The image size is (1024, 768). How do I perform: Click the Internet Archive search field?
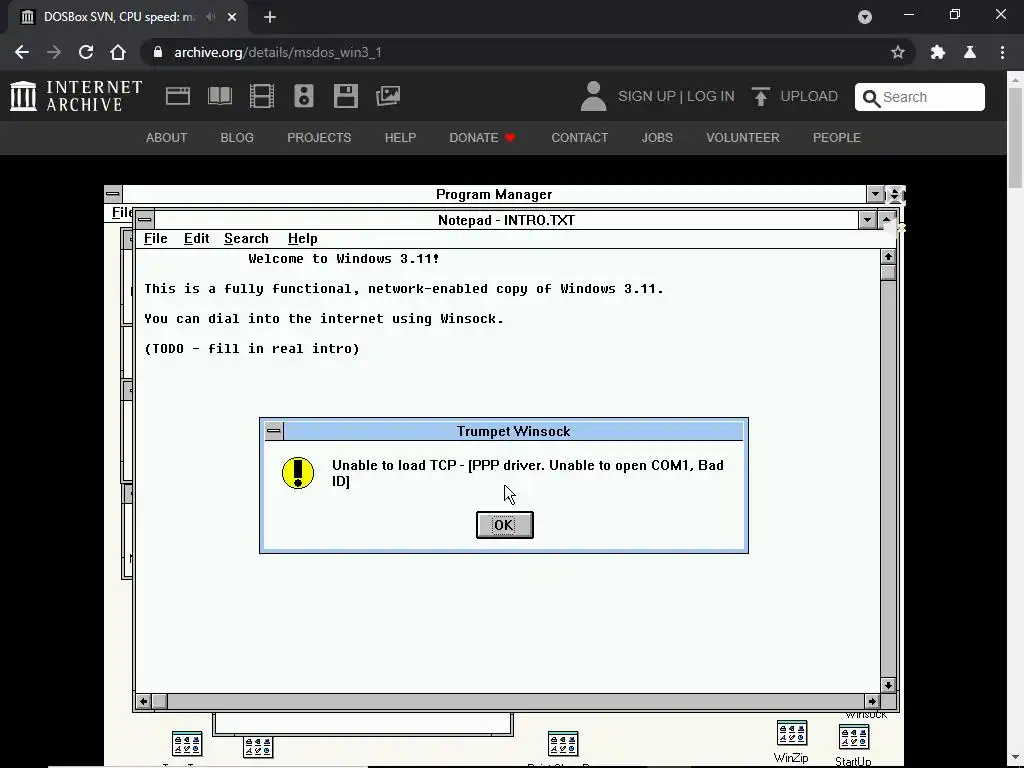point(920,97)
